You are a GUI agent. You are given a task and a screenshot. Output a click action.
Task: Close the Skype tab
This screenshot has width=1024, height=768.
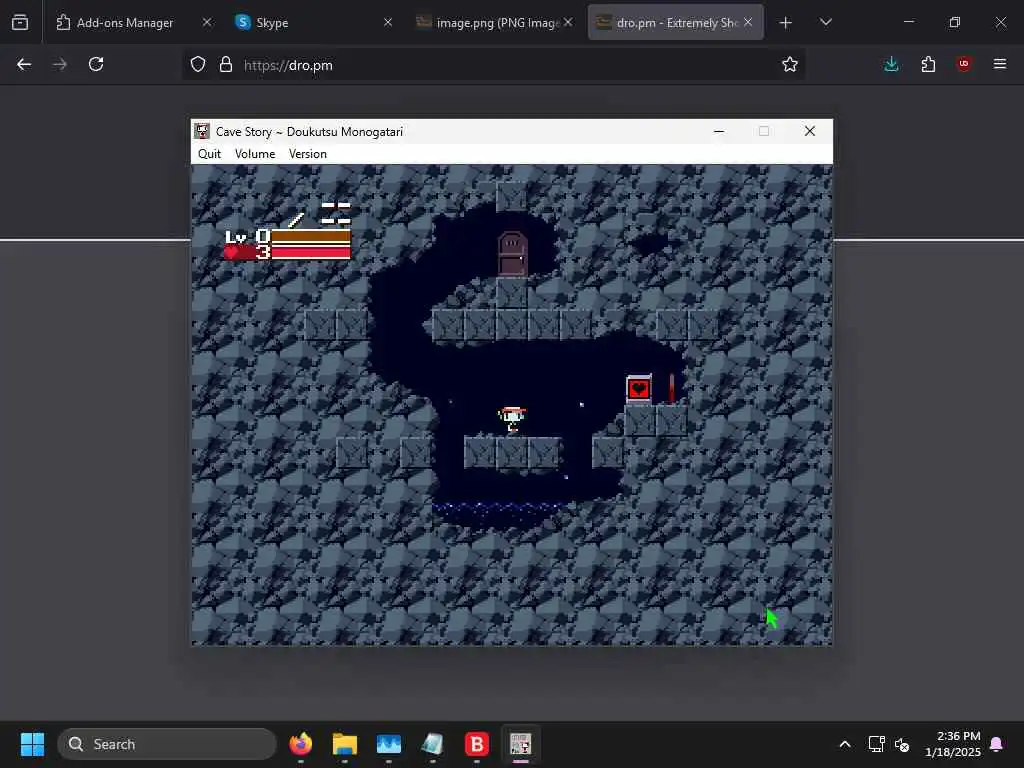point(387,22)
